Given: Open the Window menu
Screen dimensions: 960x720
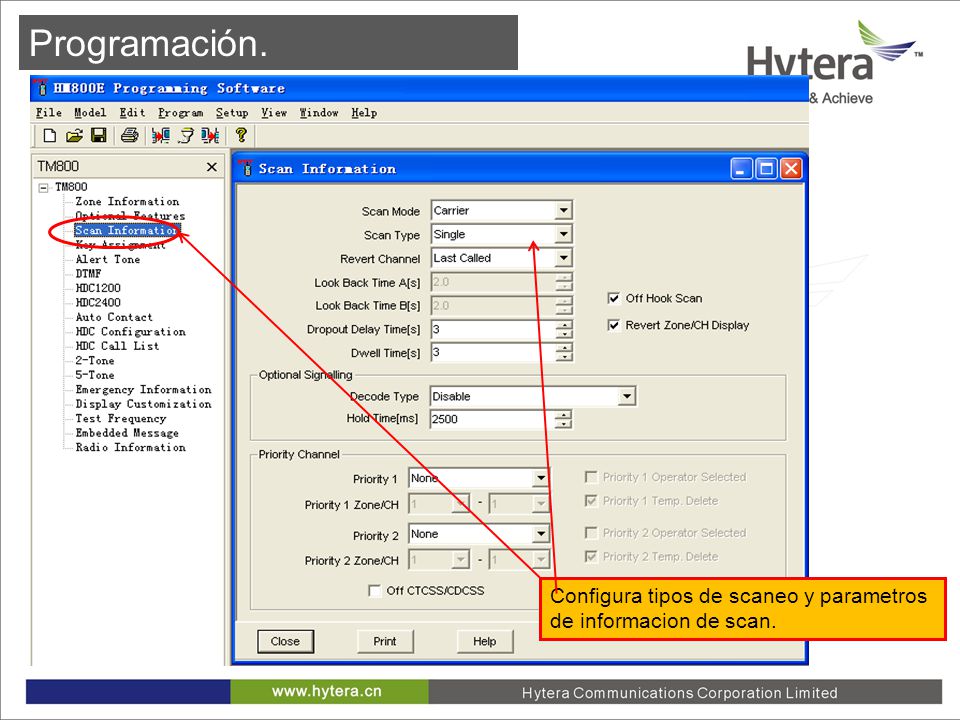Looking at the screenshot, I should pos(319,113).
